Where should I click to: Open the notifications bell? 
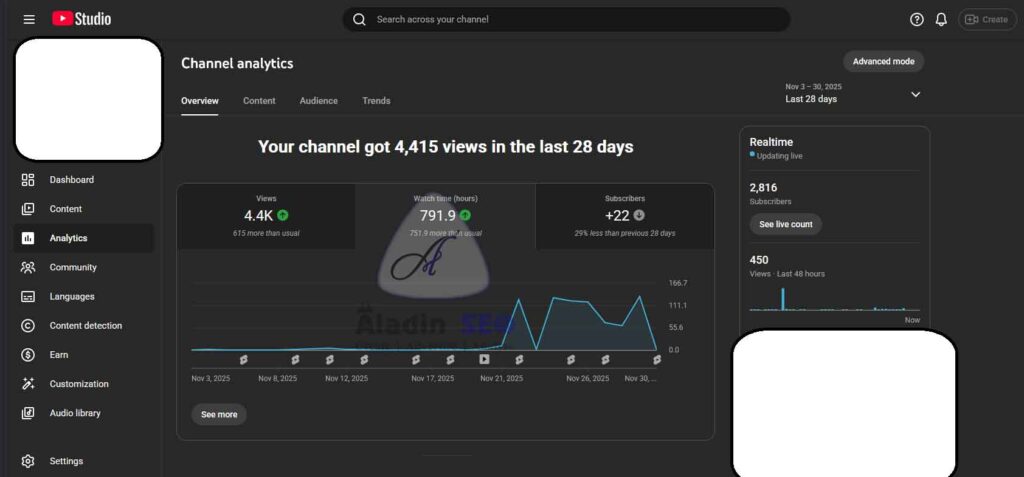point(941,19)
